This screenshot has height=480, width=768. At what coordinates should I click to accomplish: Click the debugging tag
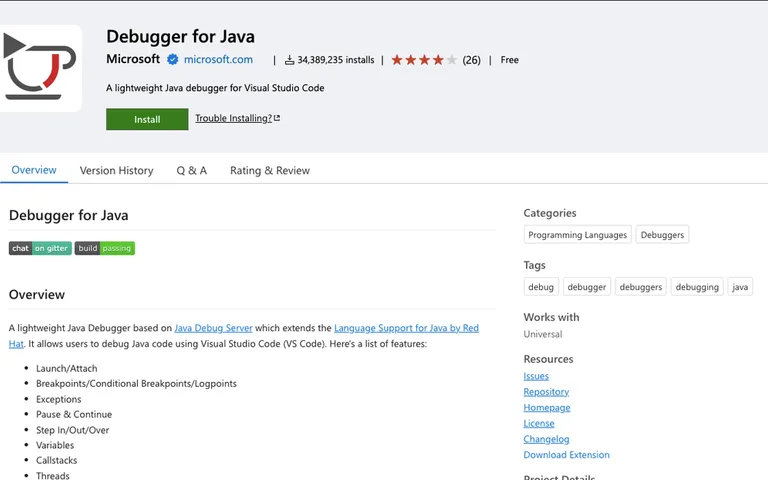[x=697, y=287]
